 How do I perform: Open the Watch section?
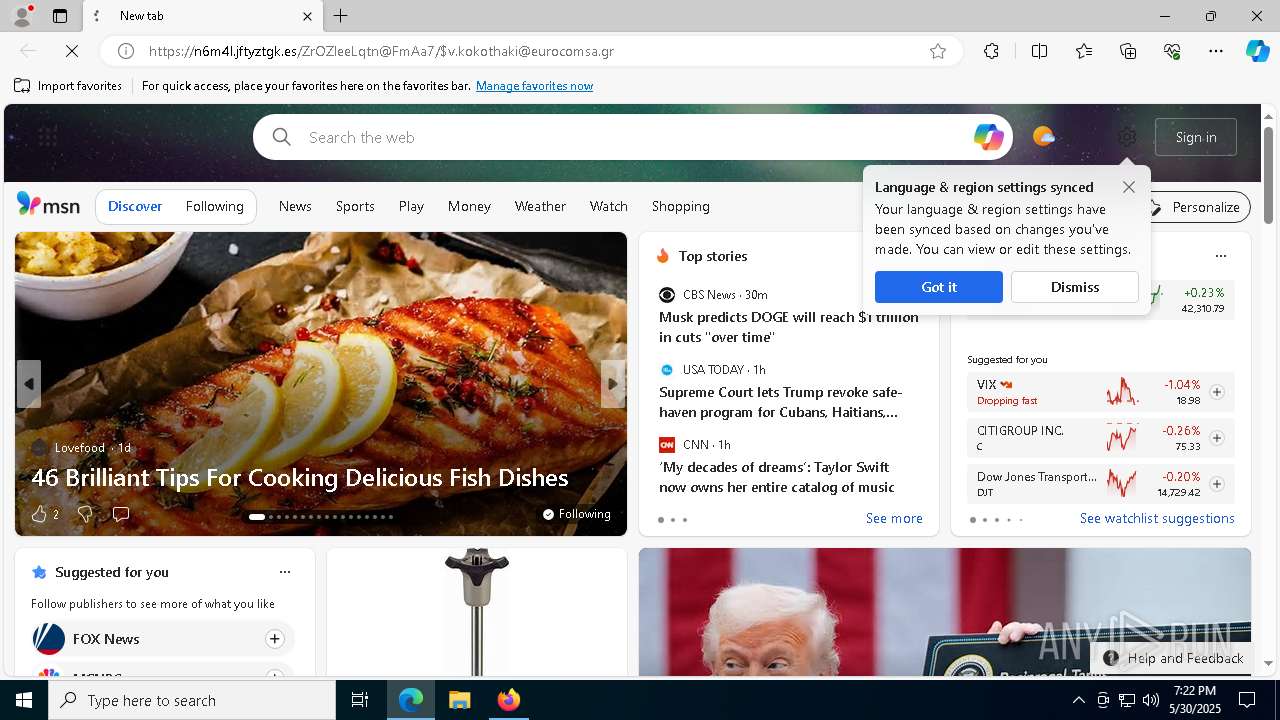[x=608, y=206]
